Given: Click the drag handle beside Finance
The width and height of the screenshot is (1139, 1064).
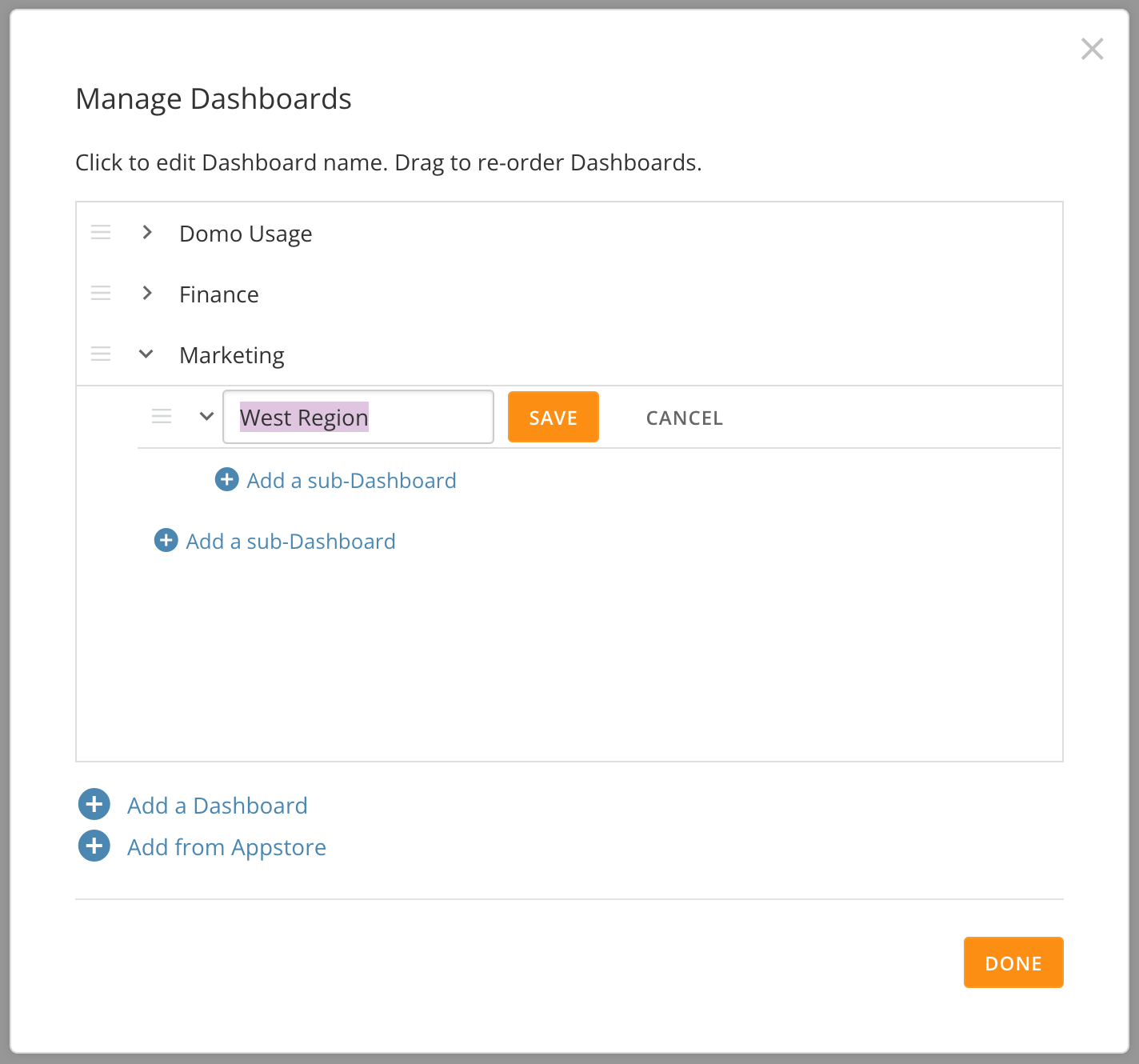Looking at the screenshot, I should 101,294.
